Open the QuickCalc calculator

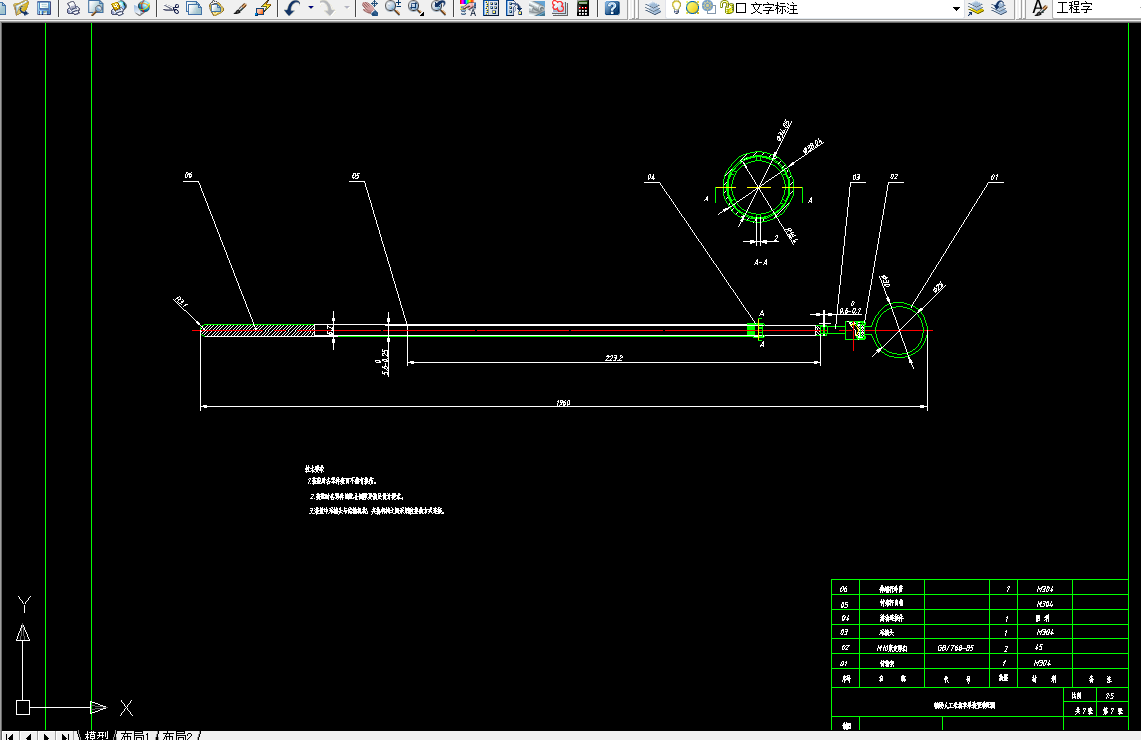pyautogui.click(x=583, y=8)
